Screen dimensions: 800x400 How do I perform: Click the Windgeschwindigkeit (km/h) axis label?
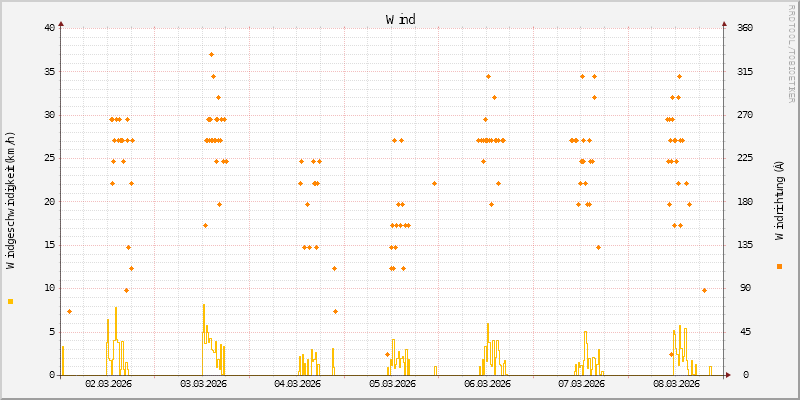coord(11,200)
